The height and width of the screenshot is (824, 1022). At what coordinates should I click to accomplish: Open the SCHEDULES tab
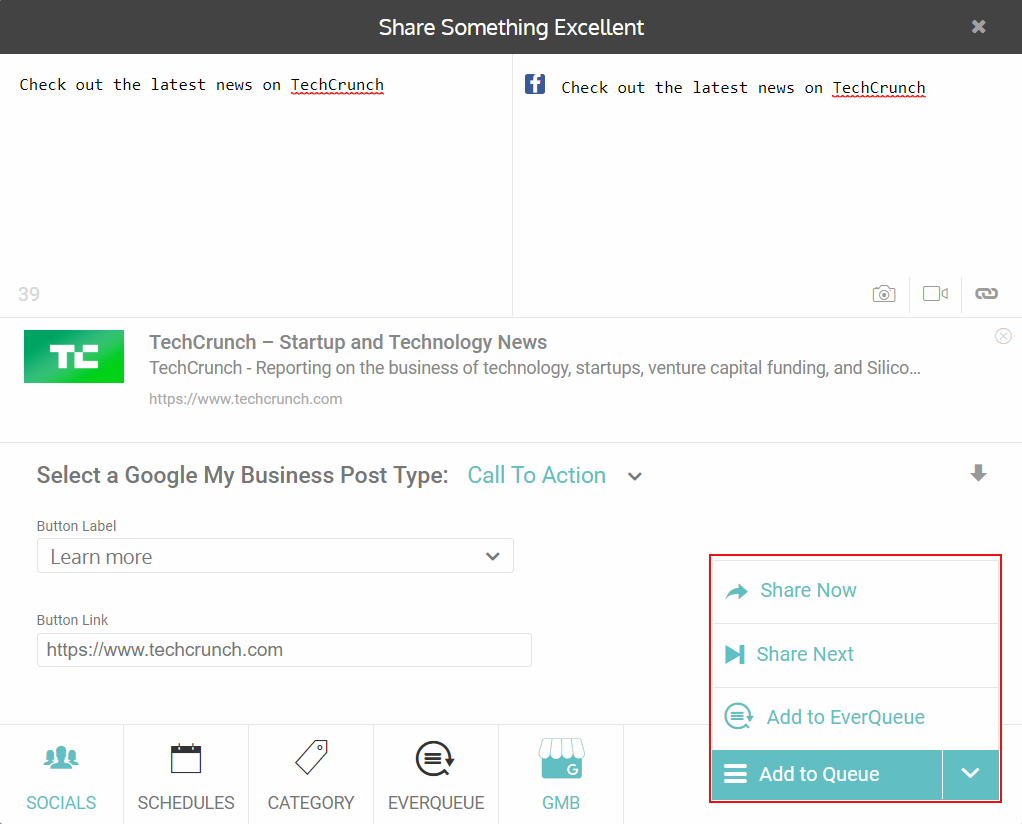pyautogui.click(x=186, y=775)
